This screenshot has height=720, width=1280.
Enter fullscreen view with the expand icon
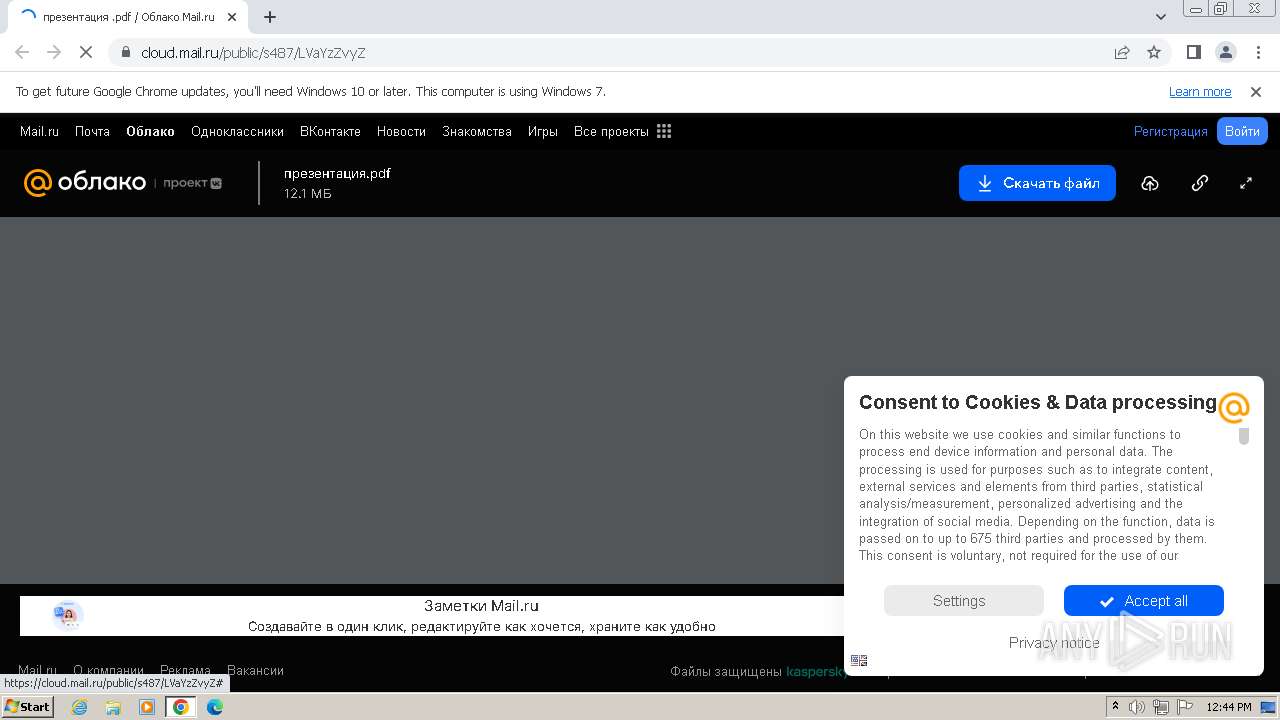tap(1246, 183)
